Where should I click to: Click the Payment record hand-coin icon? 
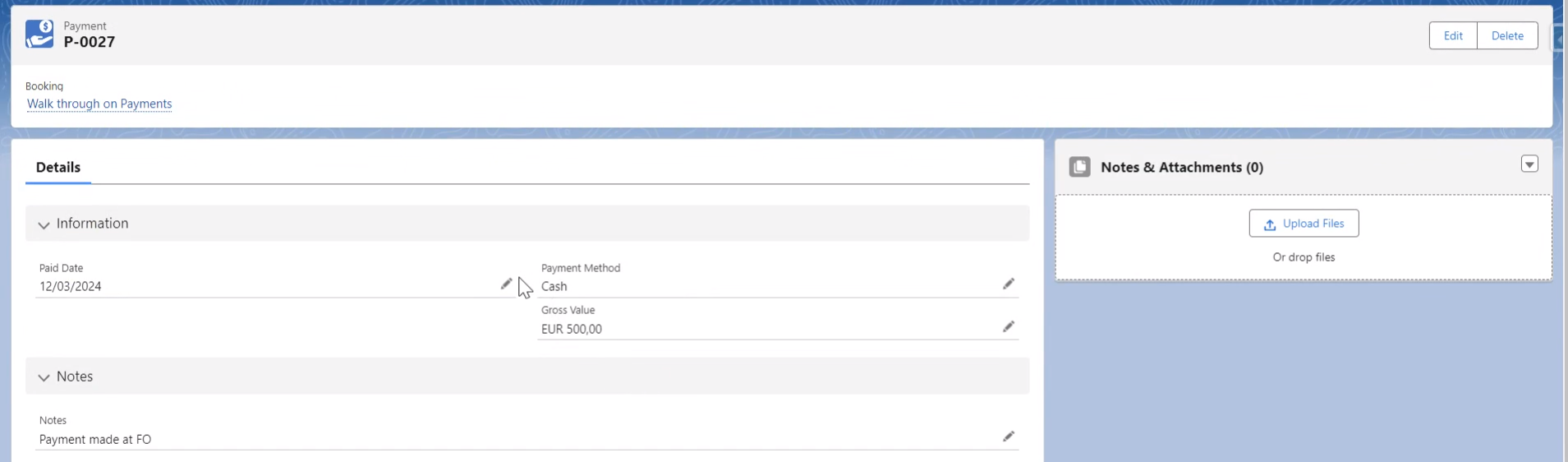coord(39,35)
